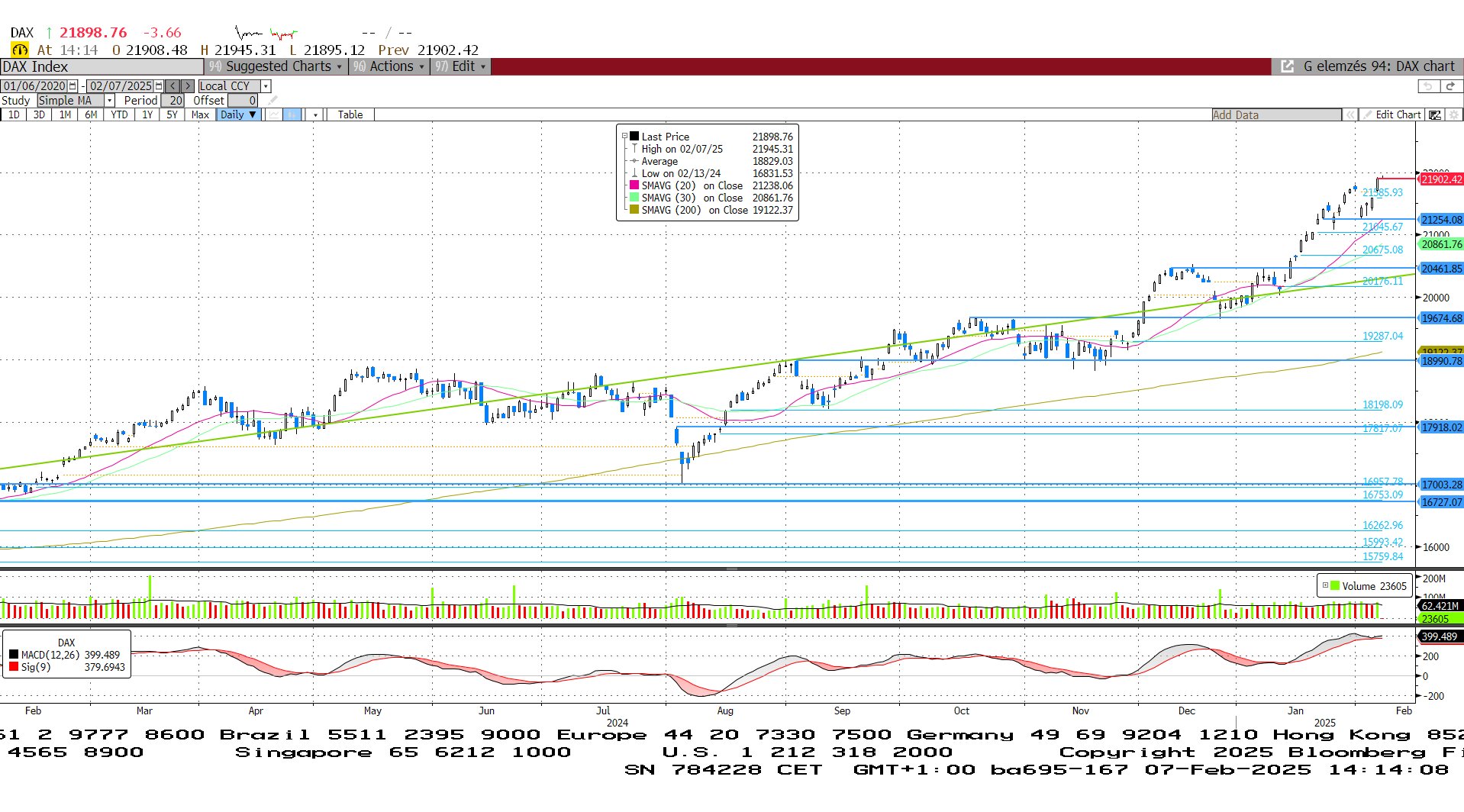Screen dimensions: 1464x812
Task: Click the Volume green legend swatch
Action: pos(1334,586)
